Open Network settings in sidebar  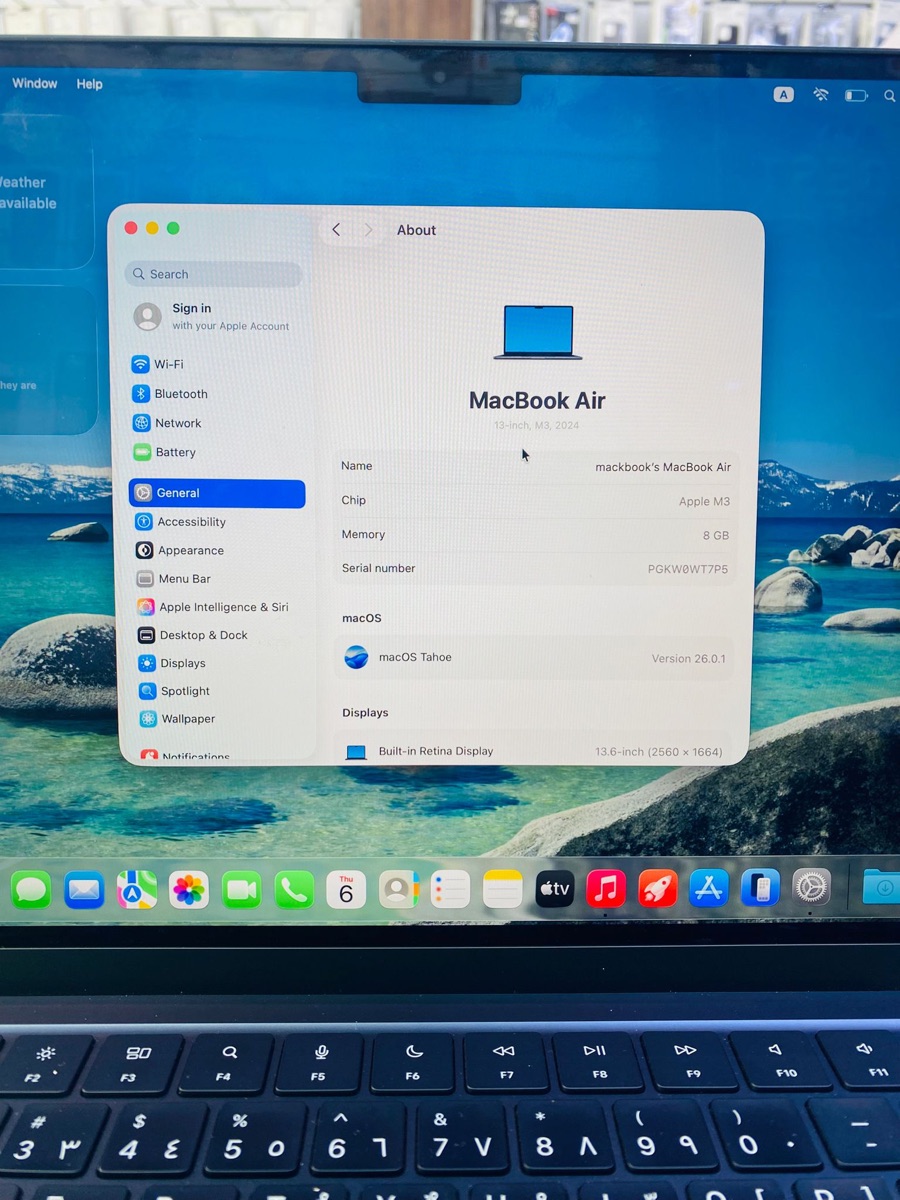[x=167, y=423]
